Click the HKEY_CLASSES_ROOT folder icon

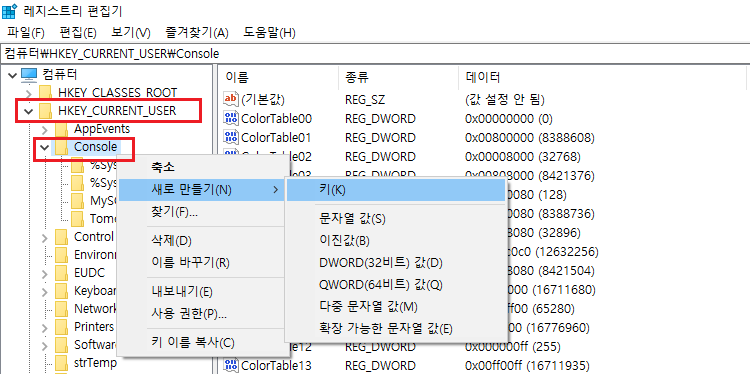point(45,93)
